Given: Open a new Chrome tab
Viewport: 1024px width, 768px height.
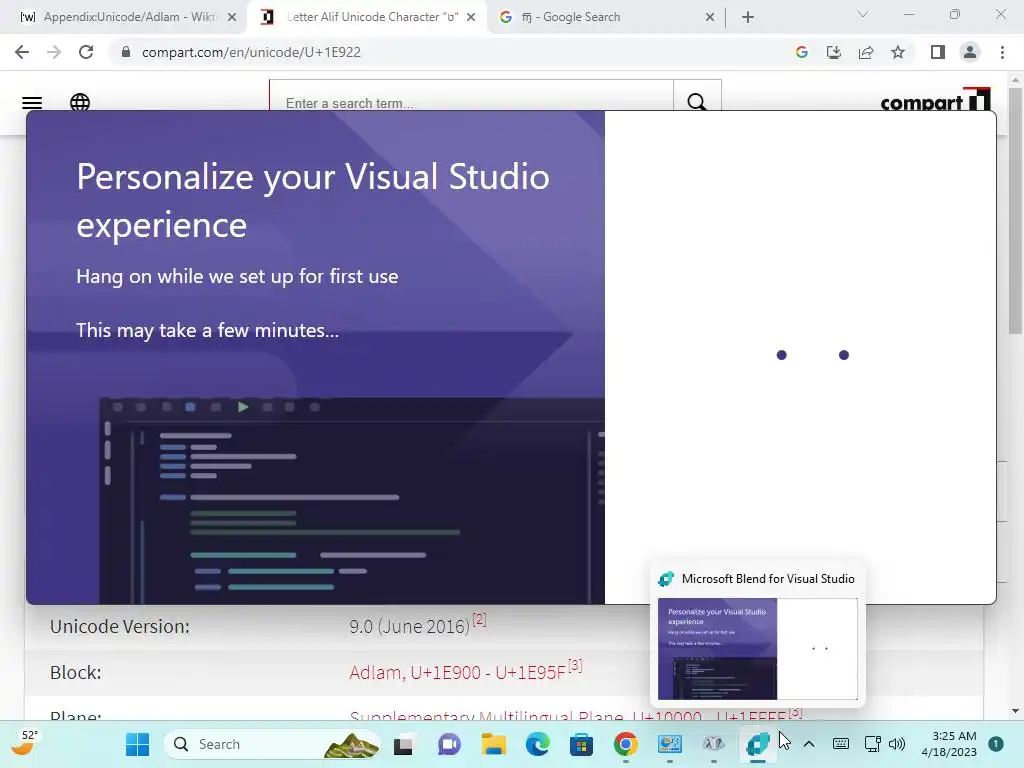Looking at the screenshot, I should [748, 18].
